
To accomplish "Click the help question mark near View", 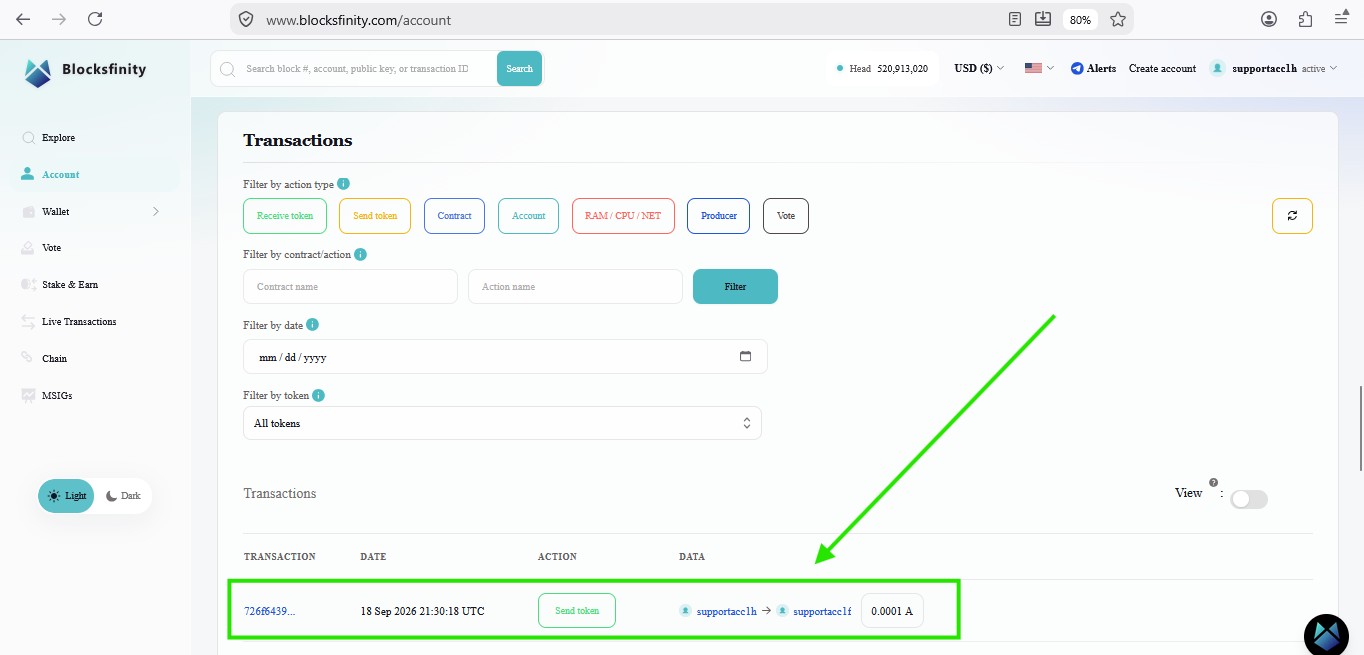I will tap(1214, 482).
